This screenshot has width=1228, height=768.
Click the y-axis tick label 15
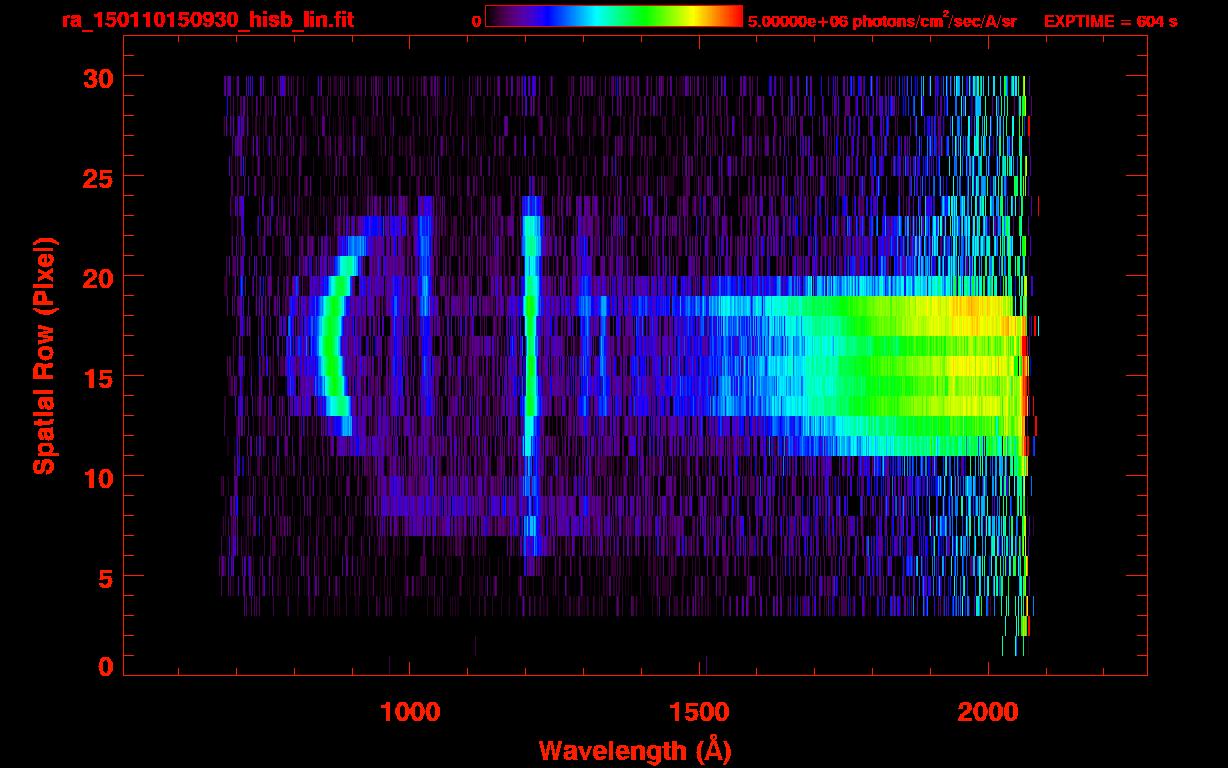pos(96,377)
